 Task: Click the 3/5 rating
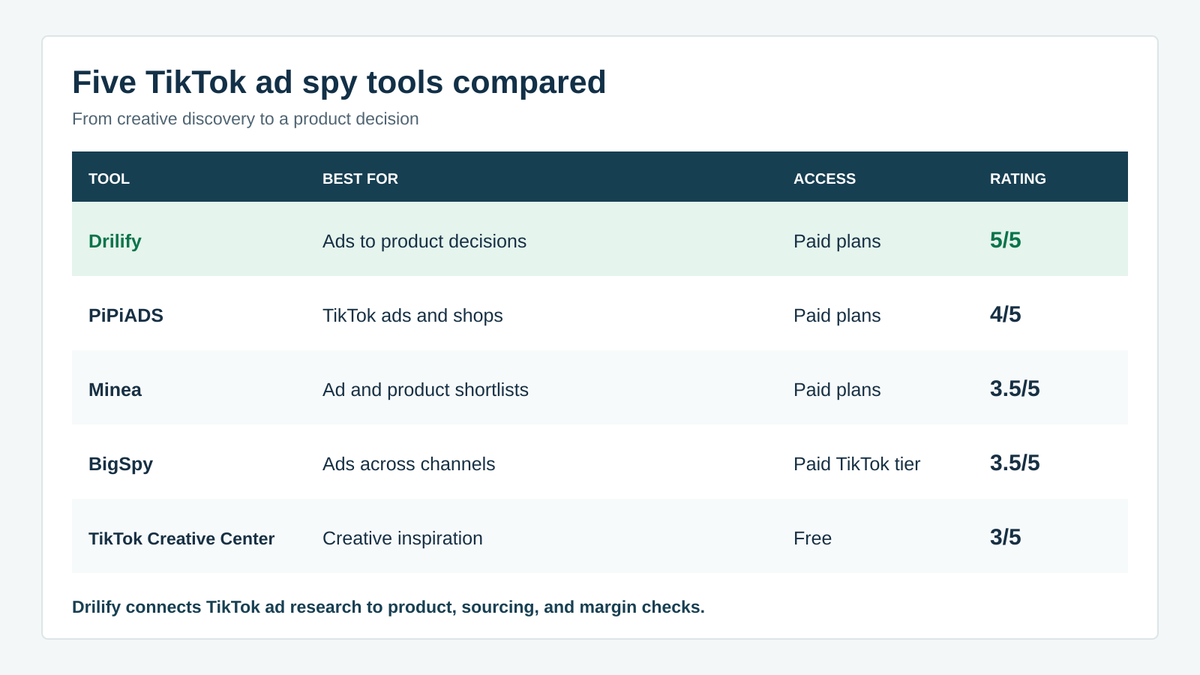(x=1006, y=536)
